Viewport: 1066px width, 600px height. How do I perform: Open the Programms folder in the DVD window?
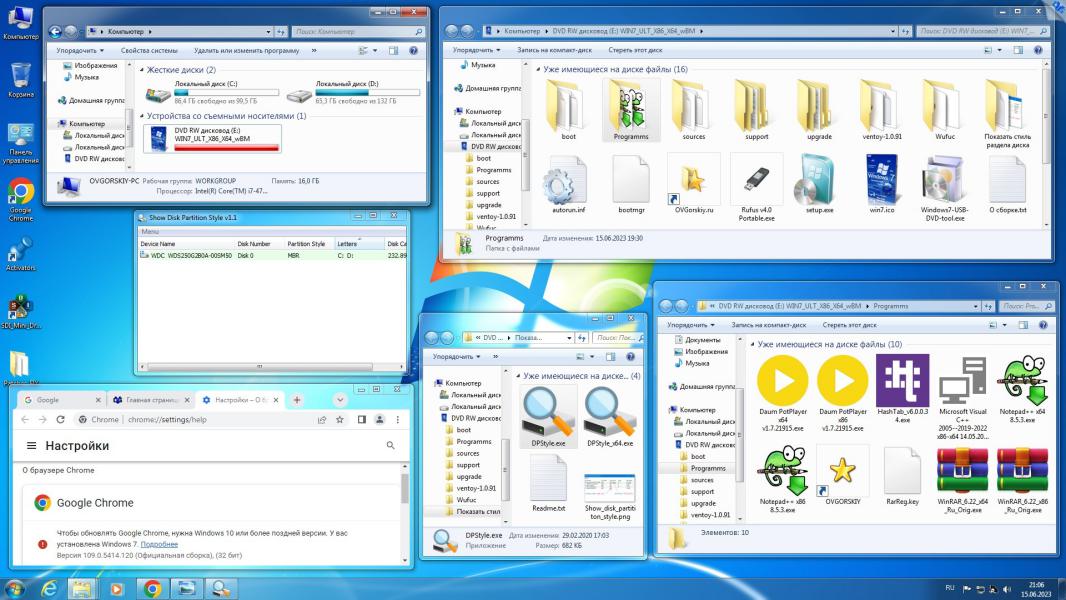pos(631,110)
